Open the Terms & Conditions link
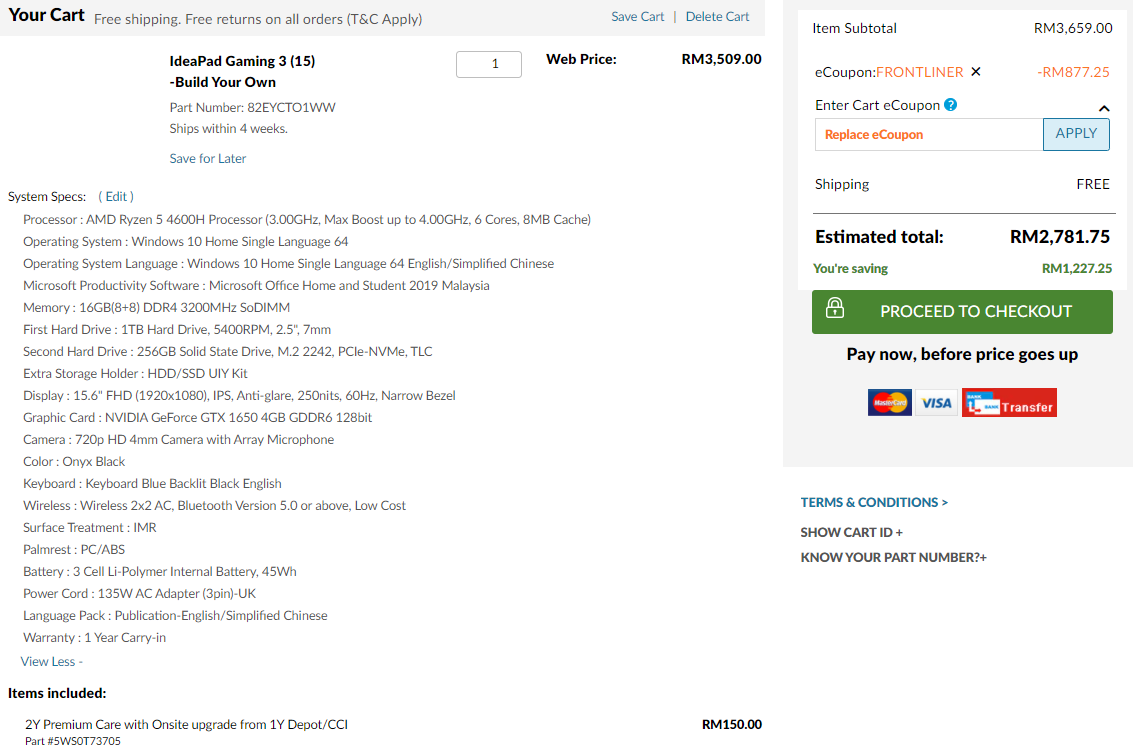The height and width of the screenshot is (755, 1133). coord(874,503)
